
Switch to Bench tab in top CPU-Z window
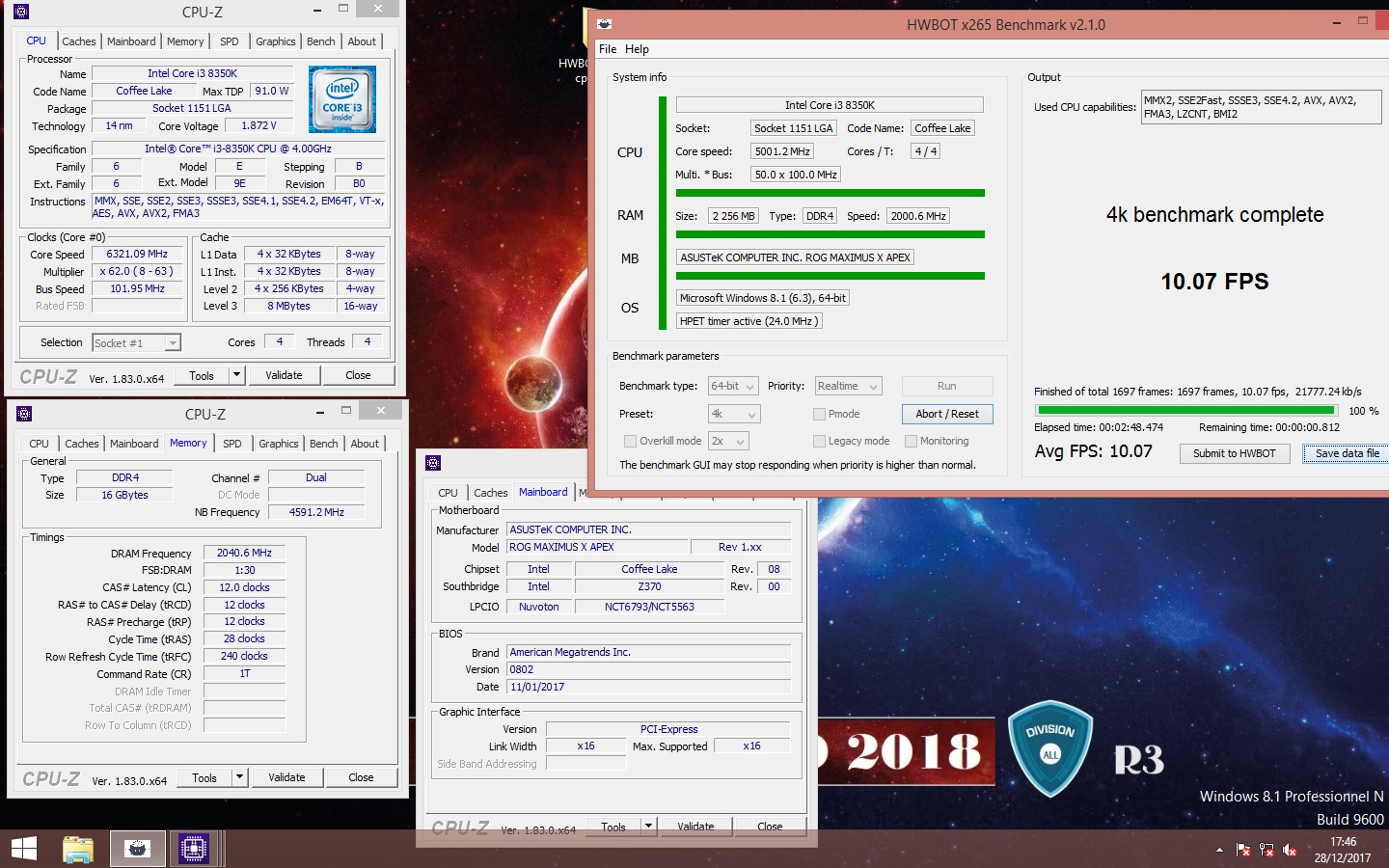coord(321,41)
